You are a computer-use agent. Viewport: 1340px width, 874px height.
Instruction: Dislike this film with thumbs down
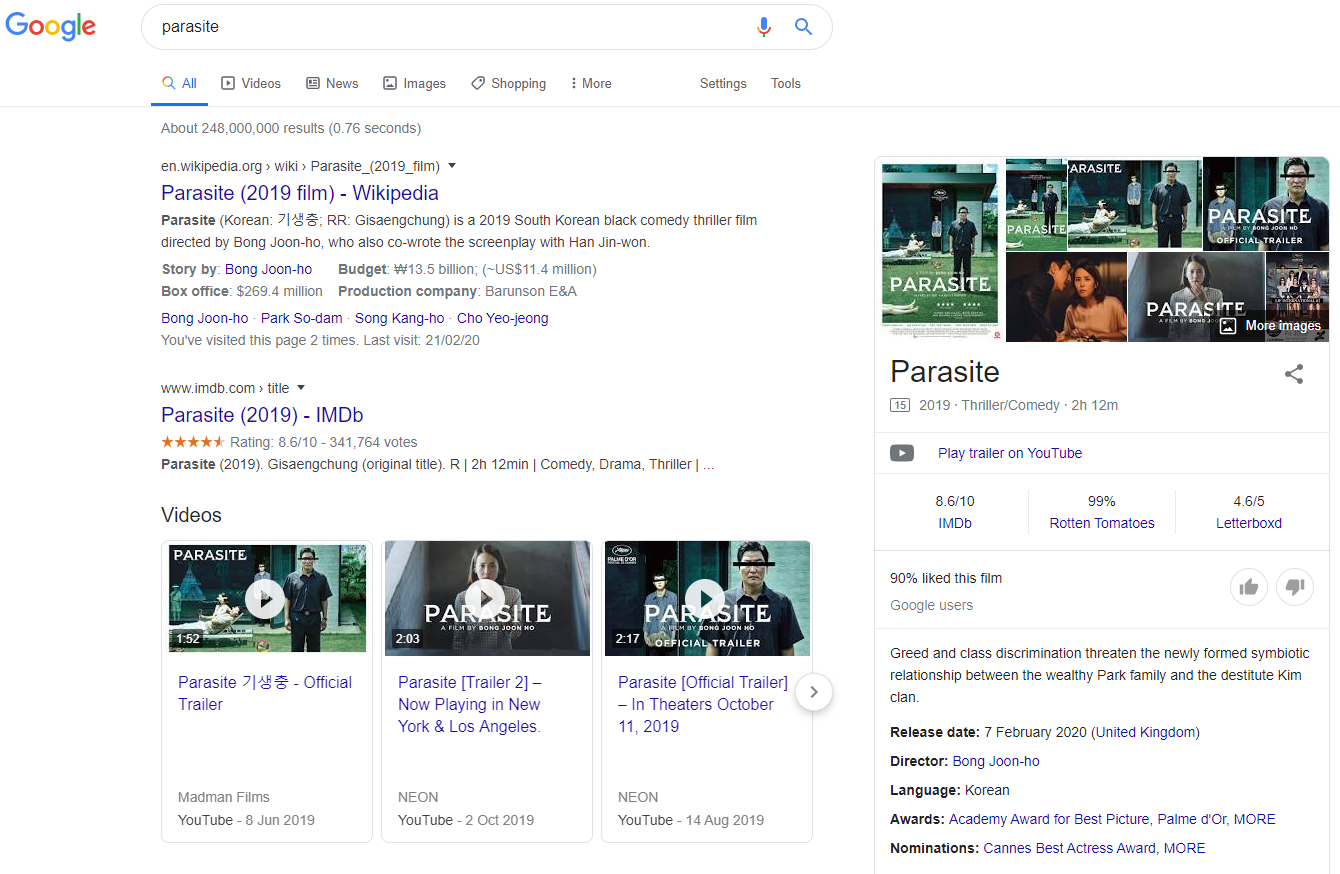point(1294,587)
